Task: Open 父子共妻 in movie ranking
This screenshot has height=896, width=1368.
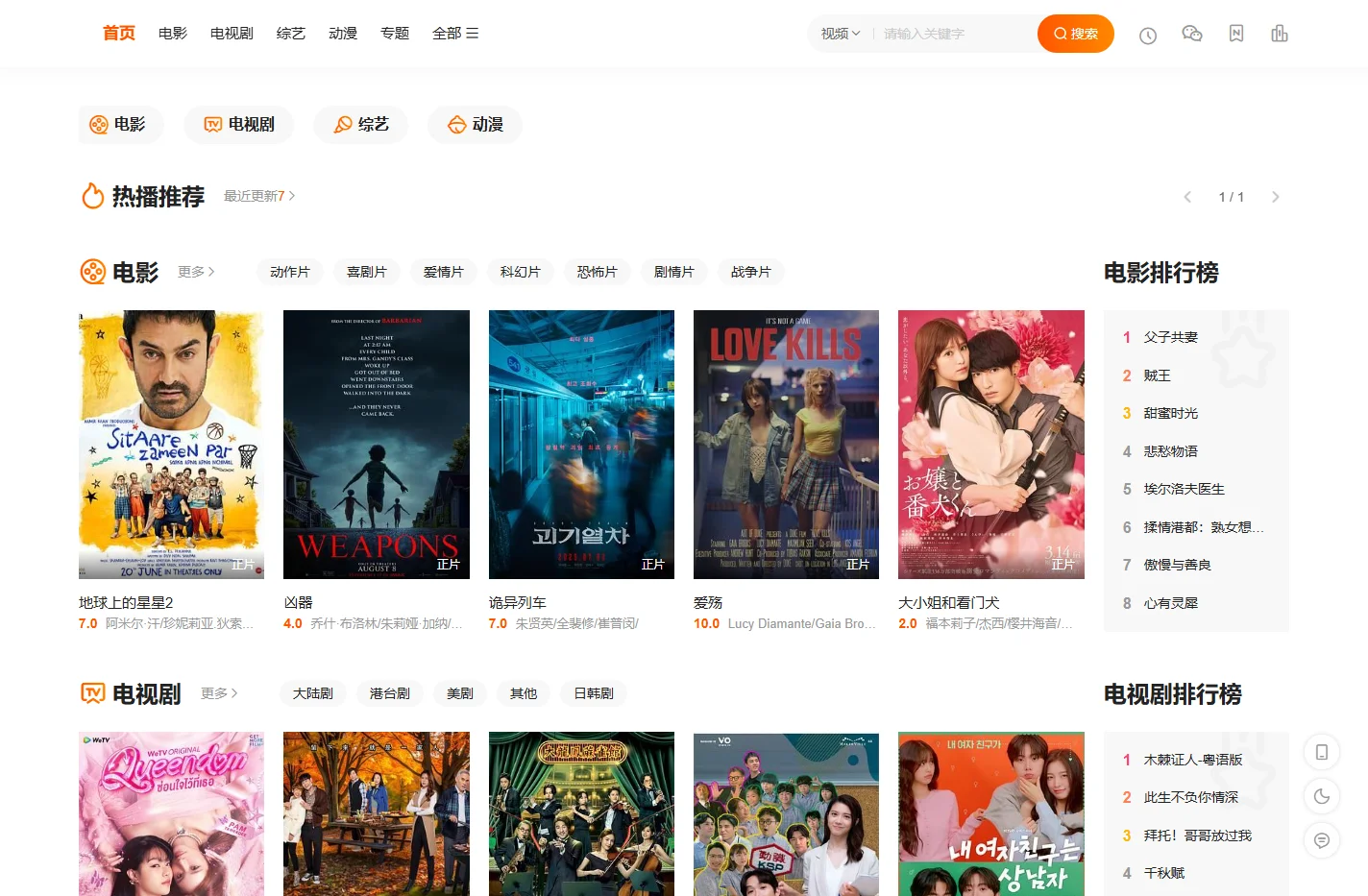Action: (1171, 337)
